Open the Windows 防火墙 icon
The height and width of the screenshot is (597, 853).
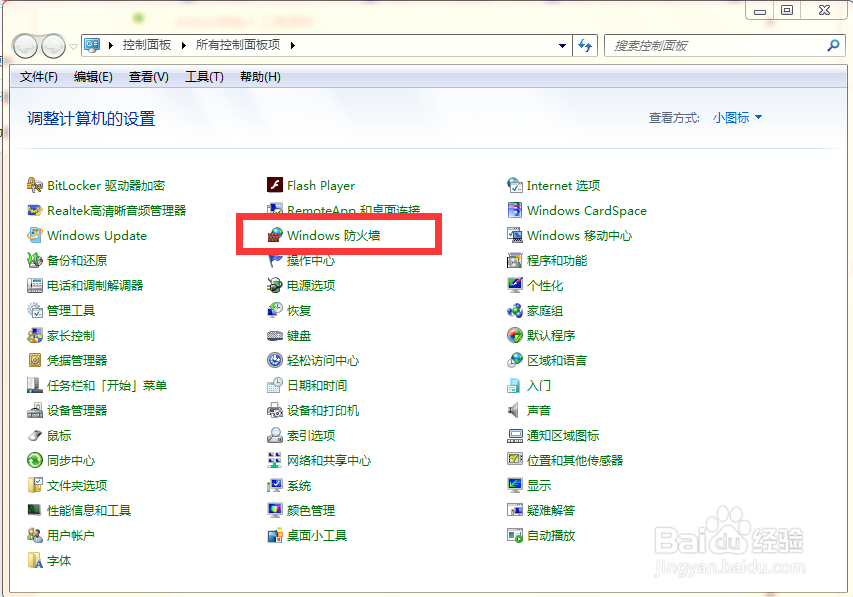275,236
